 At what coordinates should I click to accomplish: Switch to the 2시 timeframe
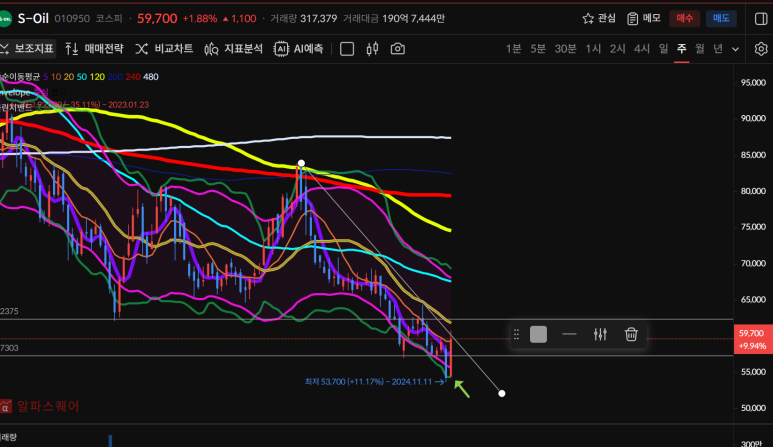[x=617, y=49]
